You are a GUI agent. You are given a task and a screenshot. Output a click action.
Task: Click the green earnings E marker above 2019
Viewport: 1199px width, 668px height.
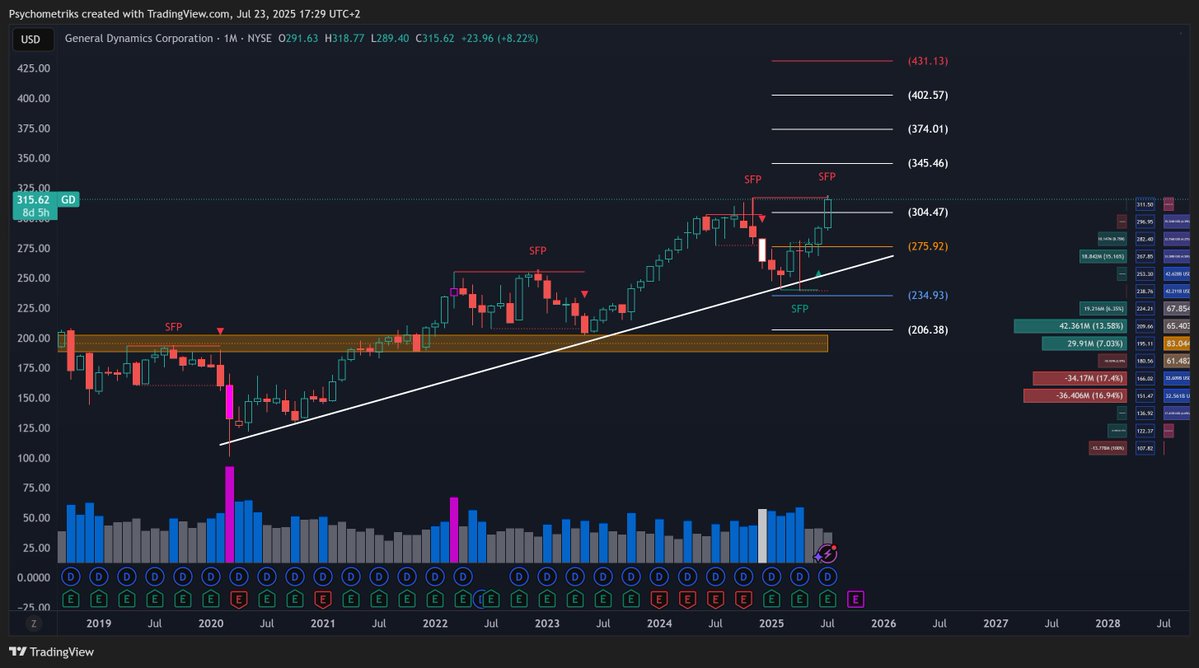(99, 599)
